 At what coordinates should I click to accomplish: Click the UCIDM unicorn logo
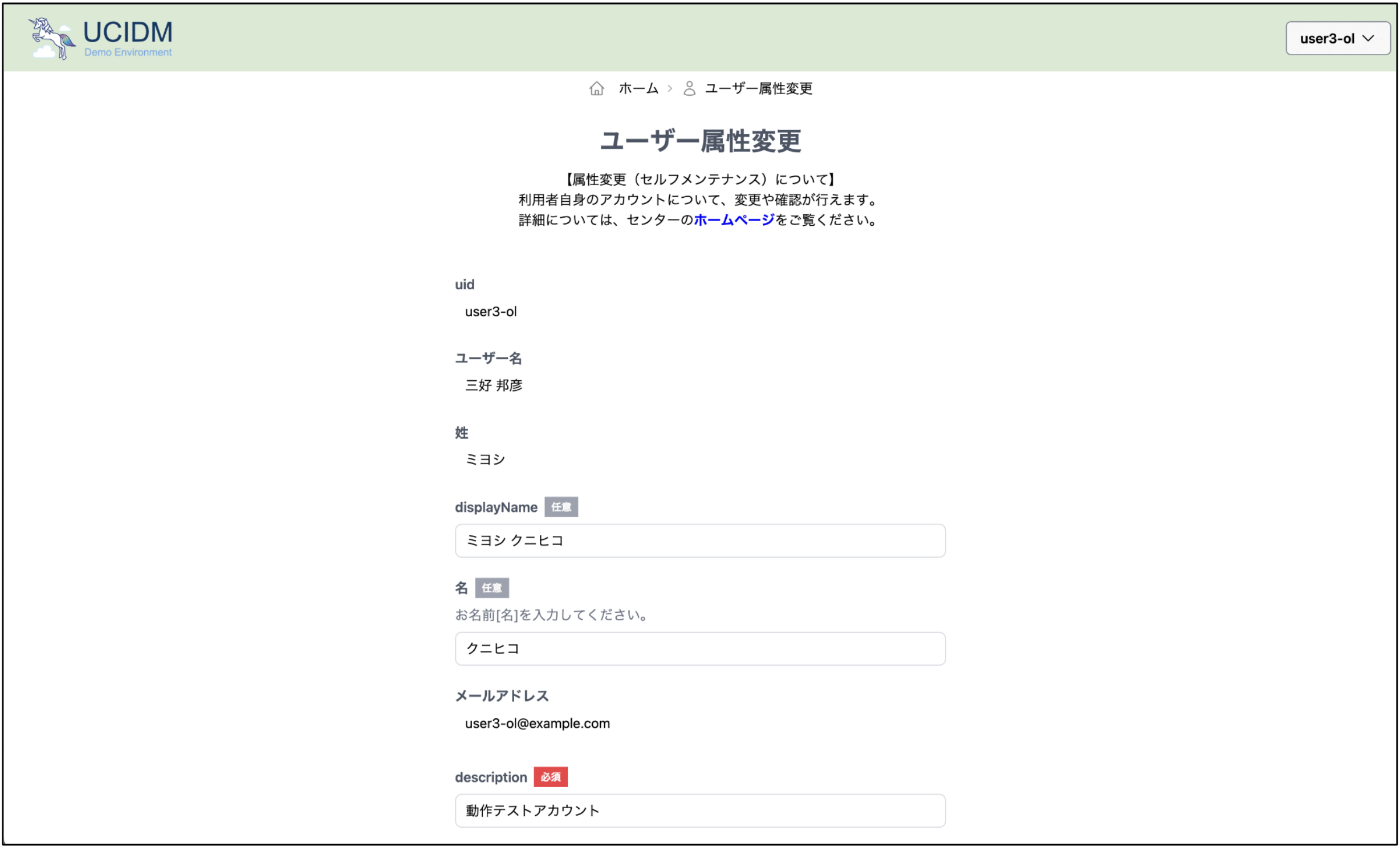point(52,38)
